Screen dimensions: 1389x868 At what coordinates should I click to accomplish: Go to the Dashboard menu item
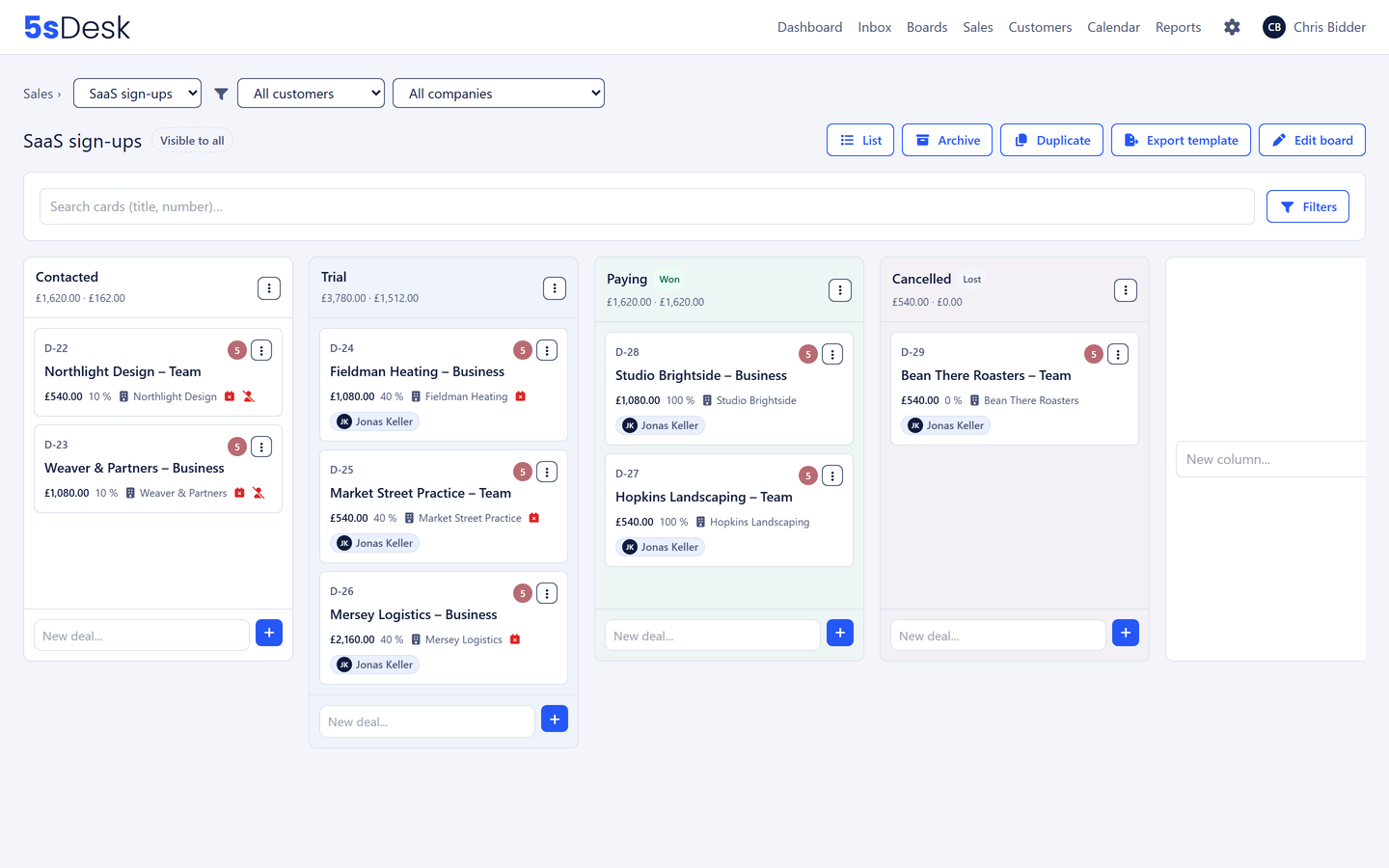coord(810,27)
